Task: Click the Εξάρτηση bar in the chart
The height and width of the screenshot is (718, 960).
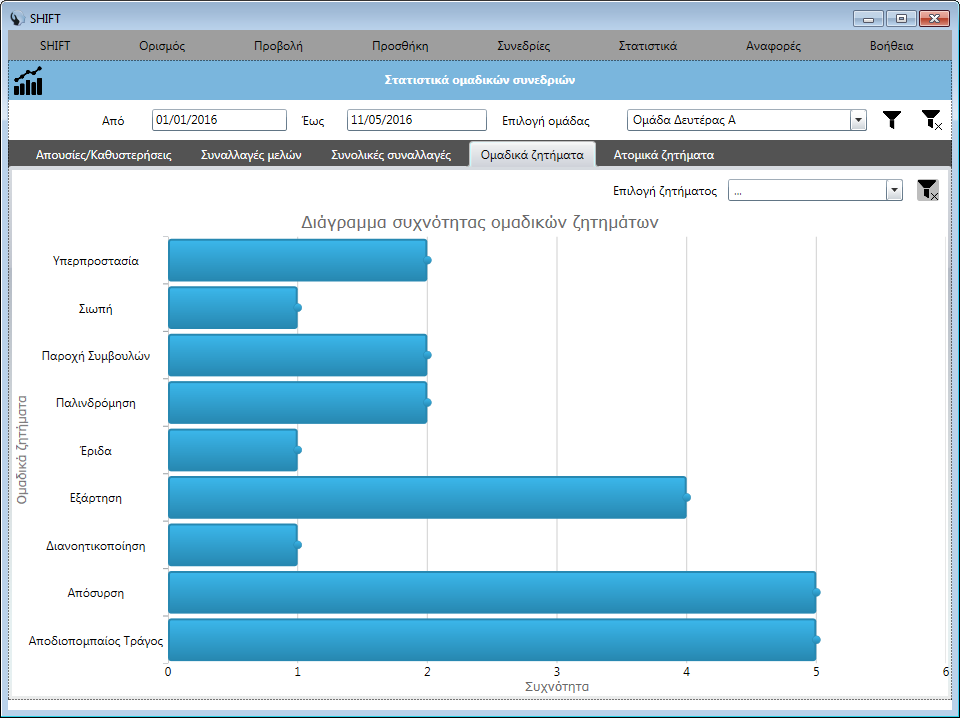Action: [x=427, y=498]
